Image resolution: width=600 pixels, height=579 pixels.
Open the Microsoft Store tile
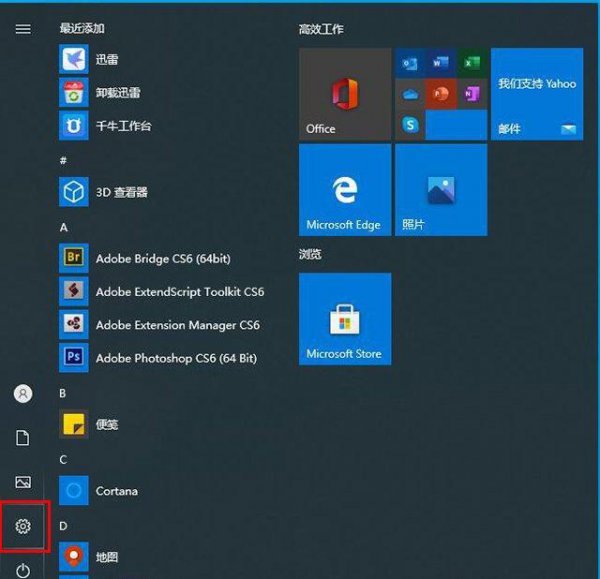[x=345, y=319]
